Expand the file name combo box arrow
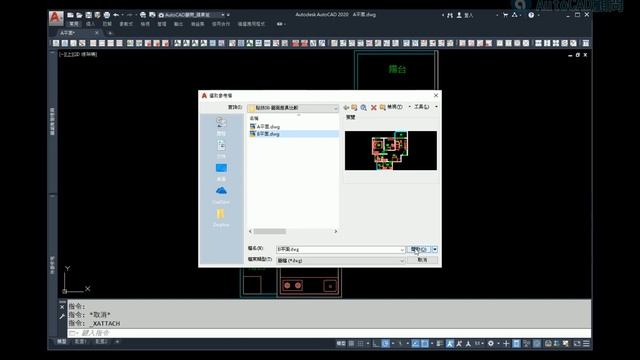Image resolution: width=640 pixels, height=360 pixels. 402,249
